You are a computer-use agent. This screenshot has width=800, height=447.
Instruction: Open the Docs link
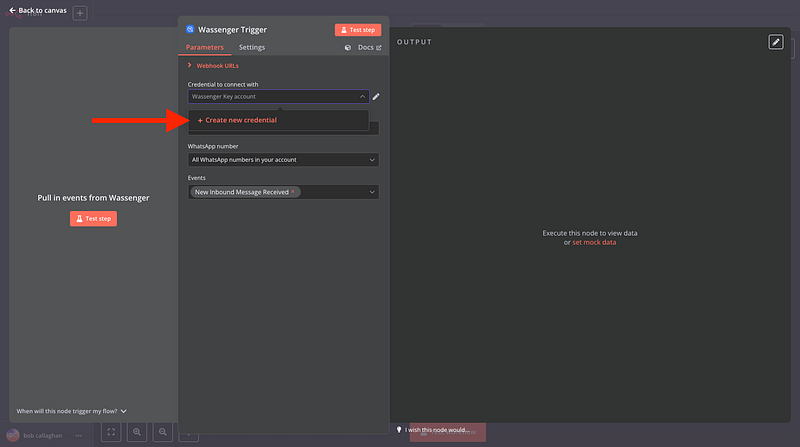tap(368, 47)
